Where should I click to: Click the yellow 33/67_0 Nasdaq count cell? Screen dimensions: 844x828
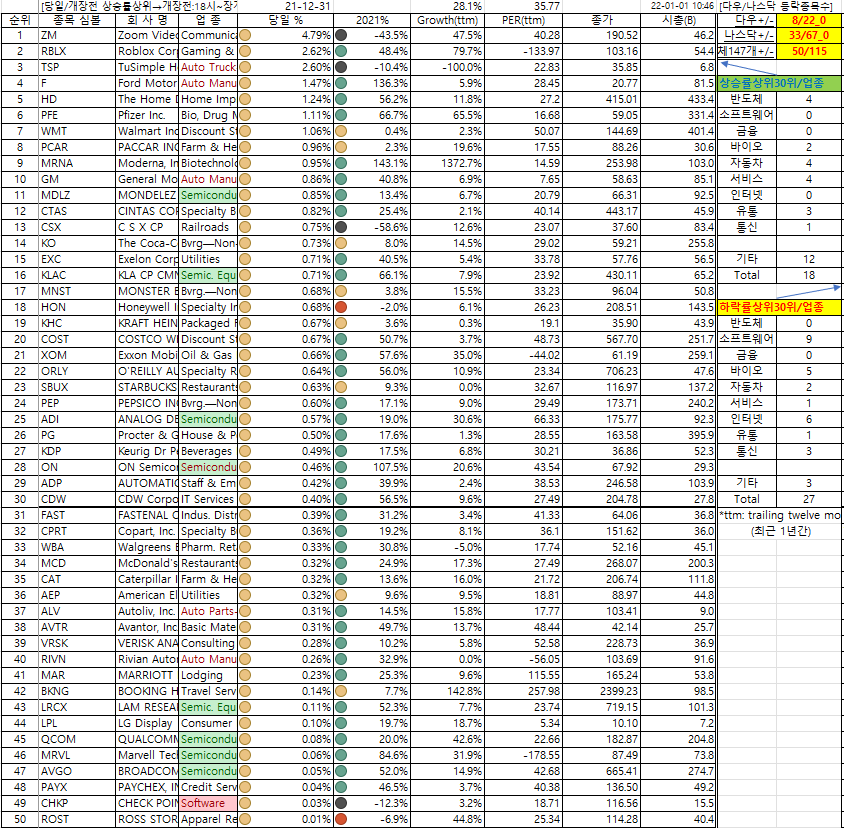(808, 36)
